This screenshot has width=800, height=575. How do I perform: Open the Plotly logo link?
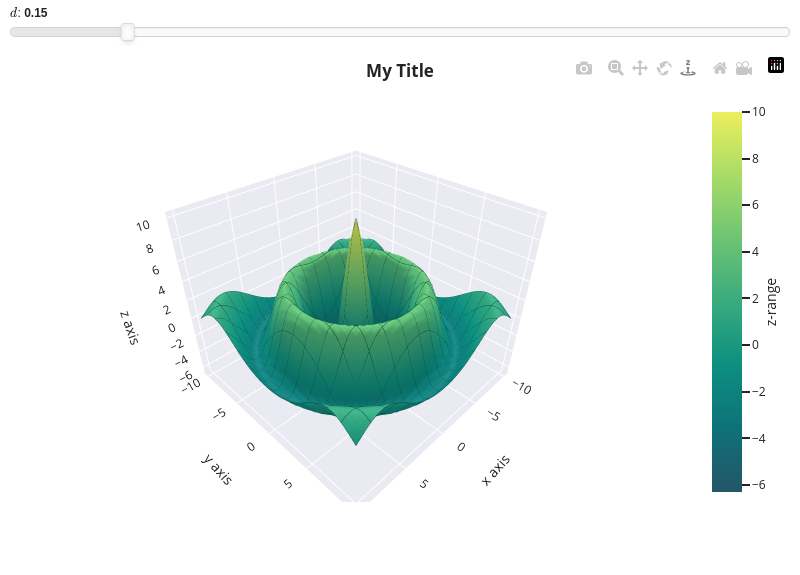776,65
